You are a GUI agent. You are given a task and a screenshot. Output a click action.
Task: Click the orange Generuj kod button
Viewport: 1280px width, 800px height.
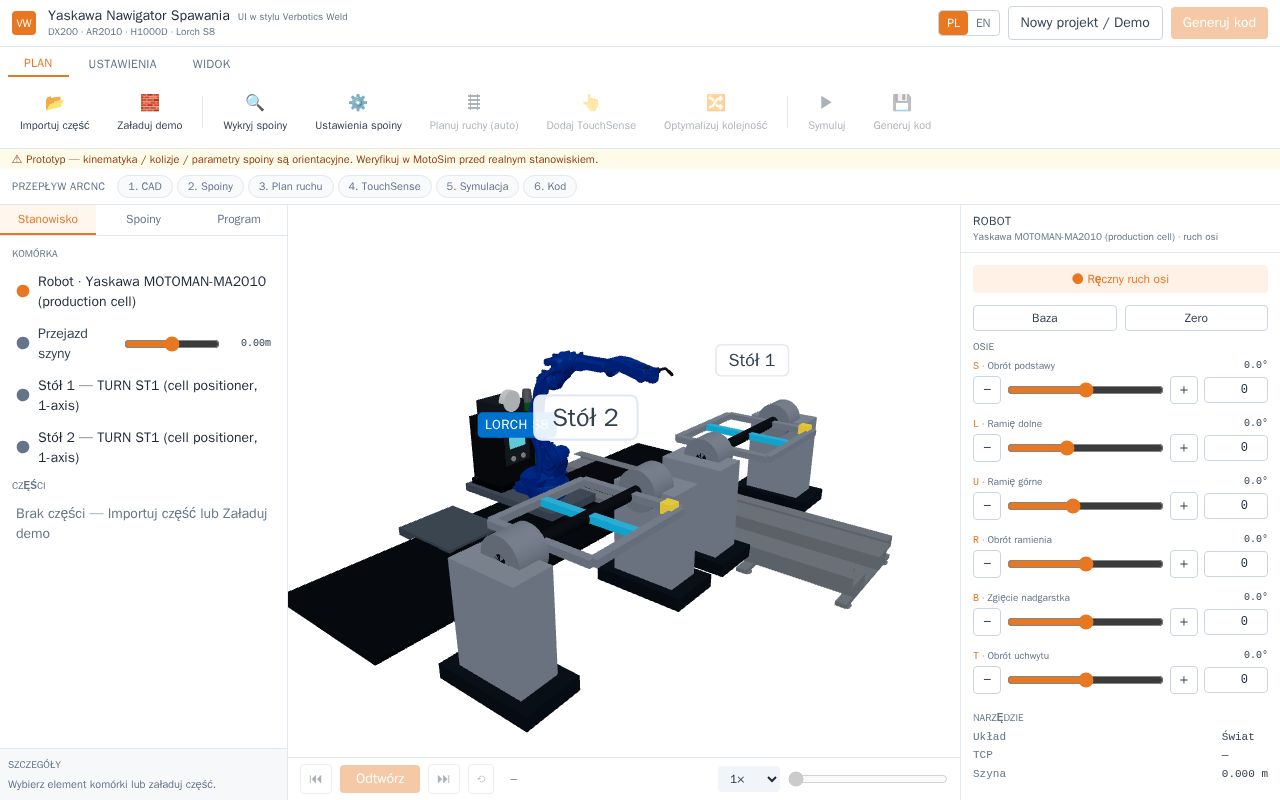tap(1219, 23)
